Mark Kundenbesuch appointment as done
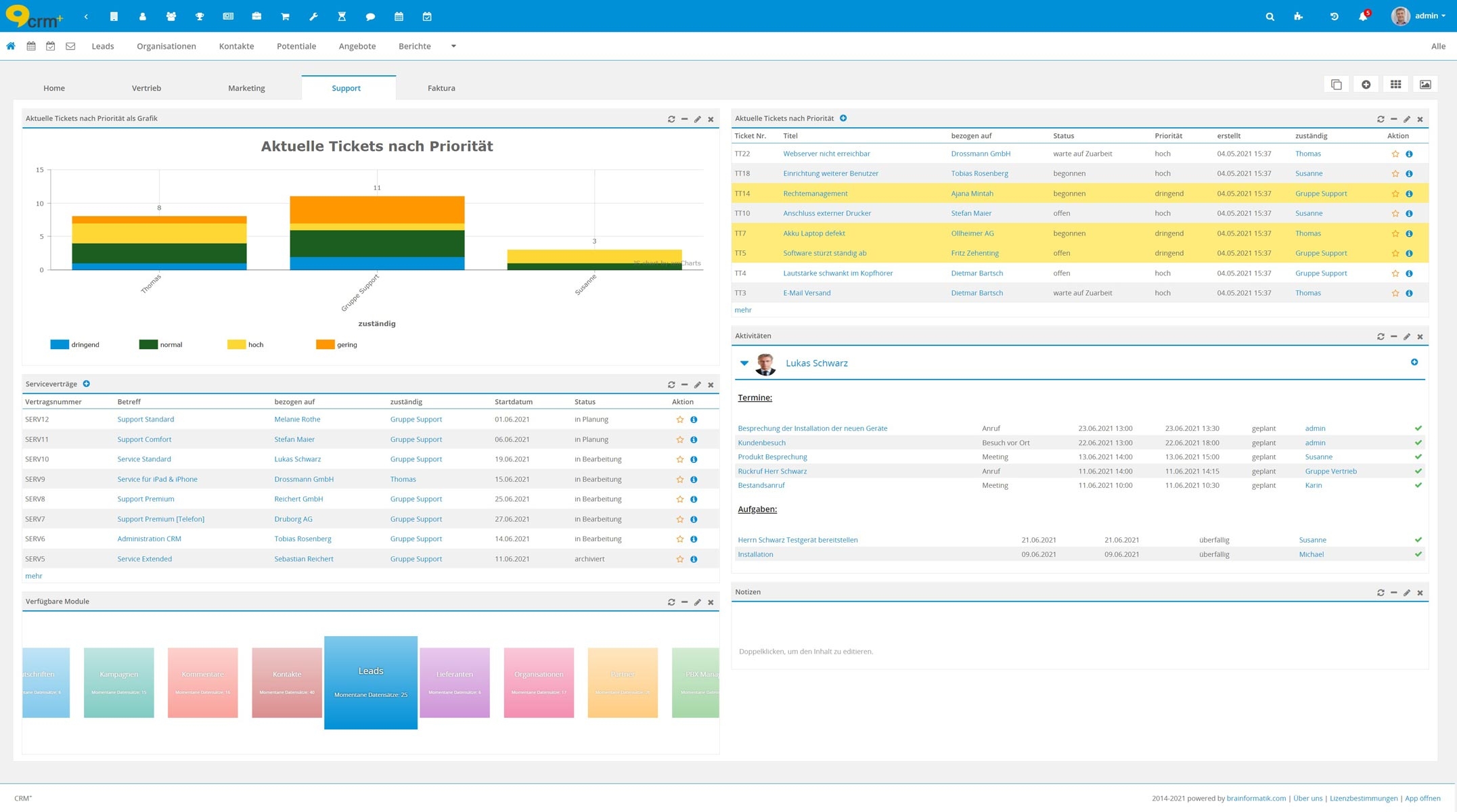Image resolution: width=1457 pixels, height=812 pixels. (1418, 443)
